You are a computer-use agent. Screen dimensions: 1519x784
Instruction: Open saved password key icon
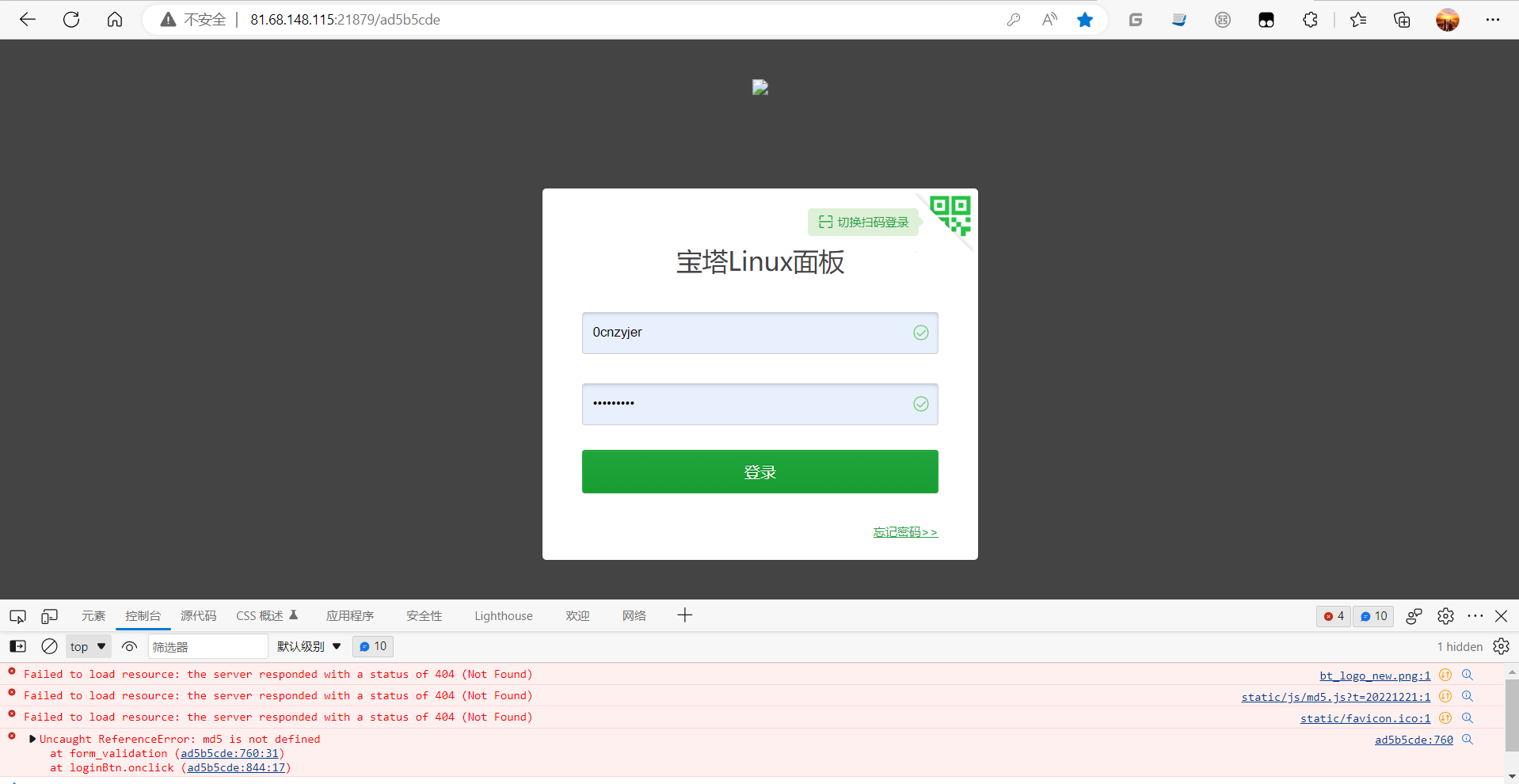point(1013,20)
